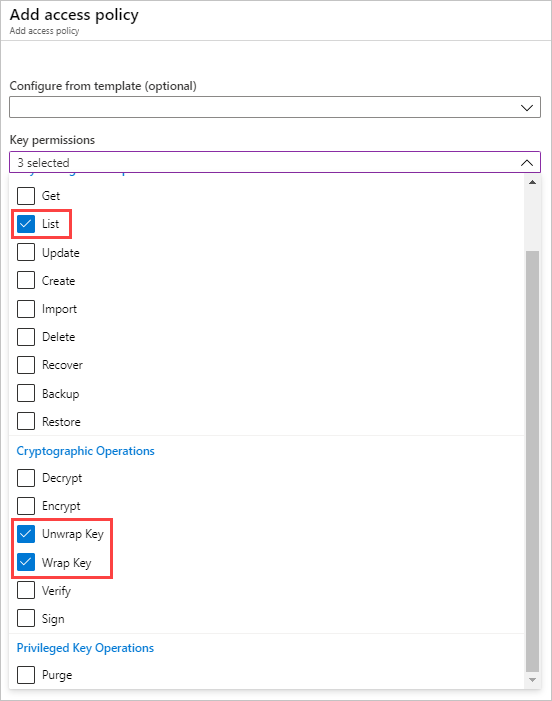The width and height of the screenshot is (552, 701).
Task: Collapse the Key permissions dropdown chevron
Action: [527, 163]
